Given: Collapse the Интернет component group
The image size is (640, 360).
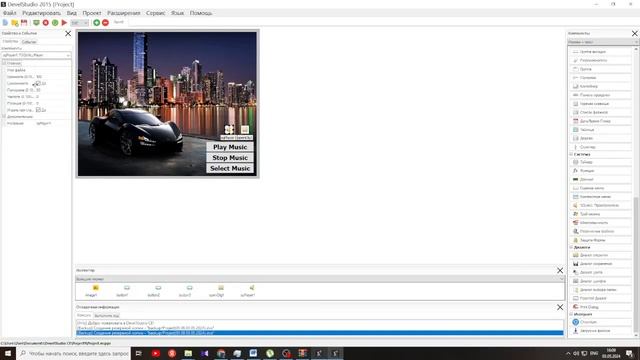Looking at the screenshot, I should pyautogui.click(x=571, y=314).
